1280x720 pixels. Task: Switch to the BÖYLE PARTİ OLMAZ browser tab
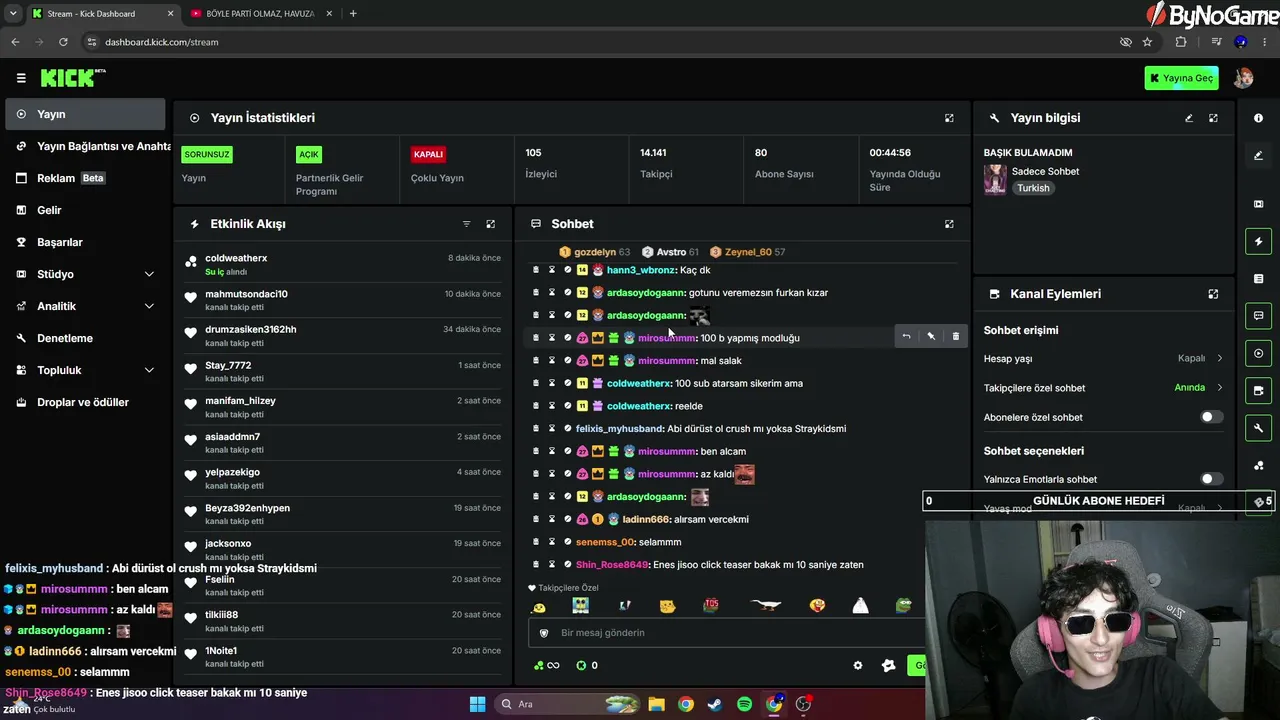point(260,14)
